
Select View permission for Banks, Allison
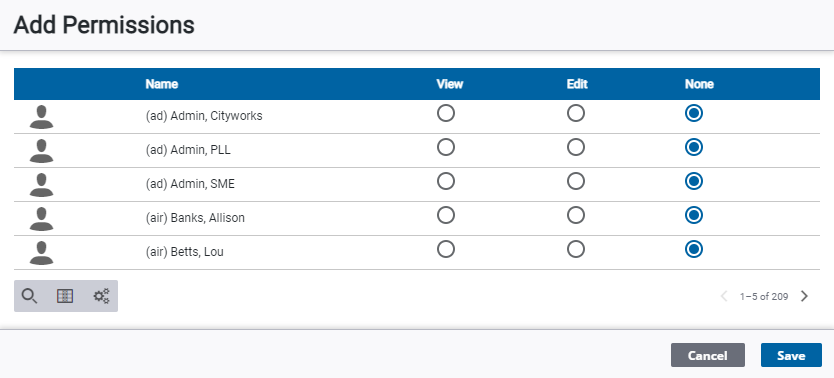(x=446, y=215)
